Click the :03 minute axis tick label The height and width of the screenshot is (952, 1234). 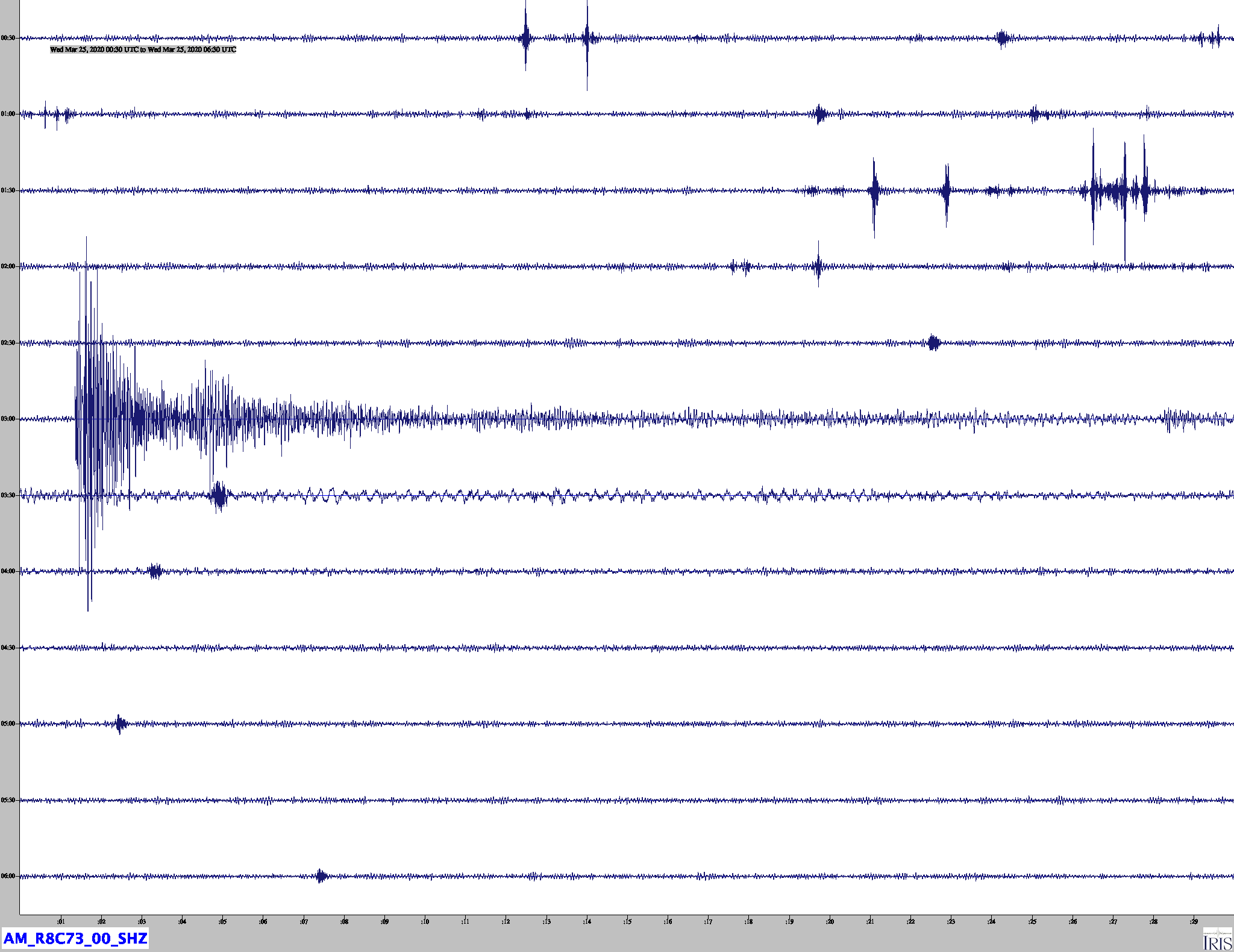tap(142, 921)
